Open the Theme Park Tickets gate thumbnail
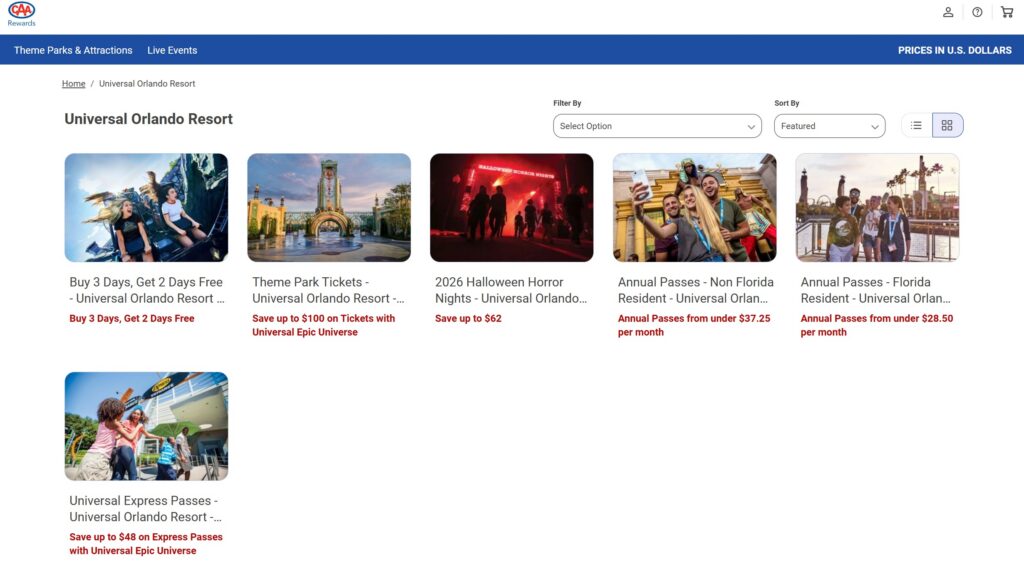Image resolution: width=1024 pixels, height=562 pixels. [x=329, y=208]
